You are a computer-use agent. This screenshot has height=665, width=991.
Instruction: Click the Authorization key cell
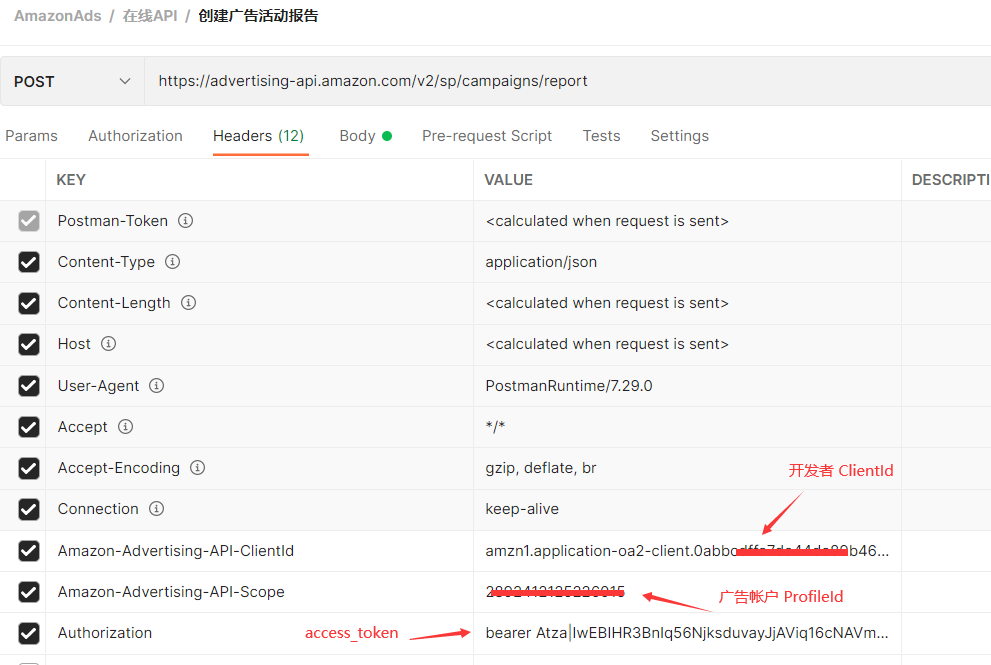[259, 633]
